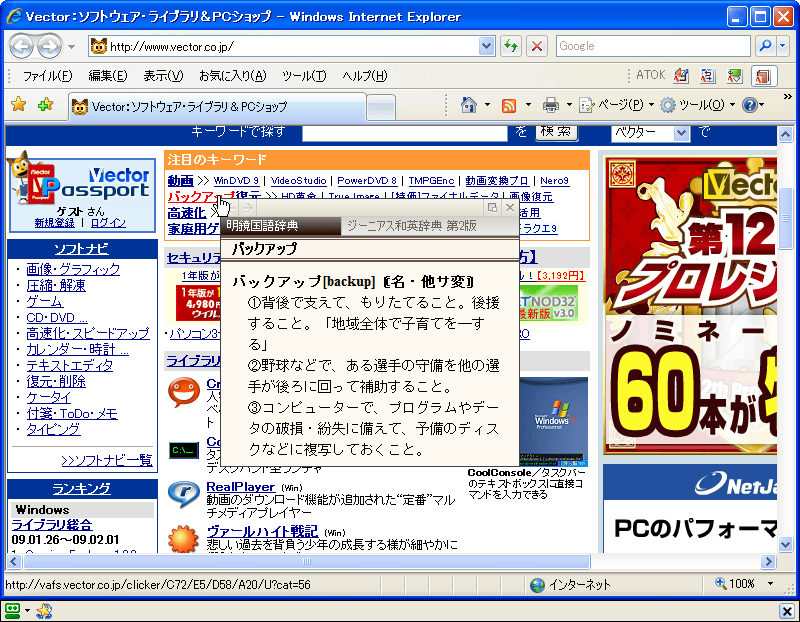Open the Help question mark icon
The height and width of the screenshot is (622, 800).
coord(749,105)
